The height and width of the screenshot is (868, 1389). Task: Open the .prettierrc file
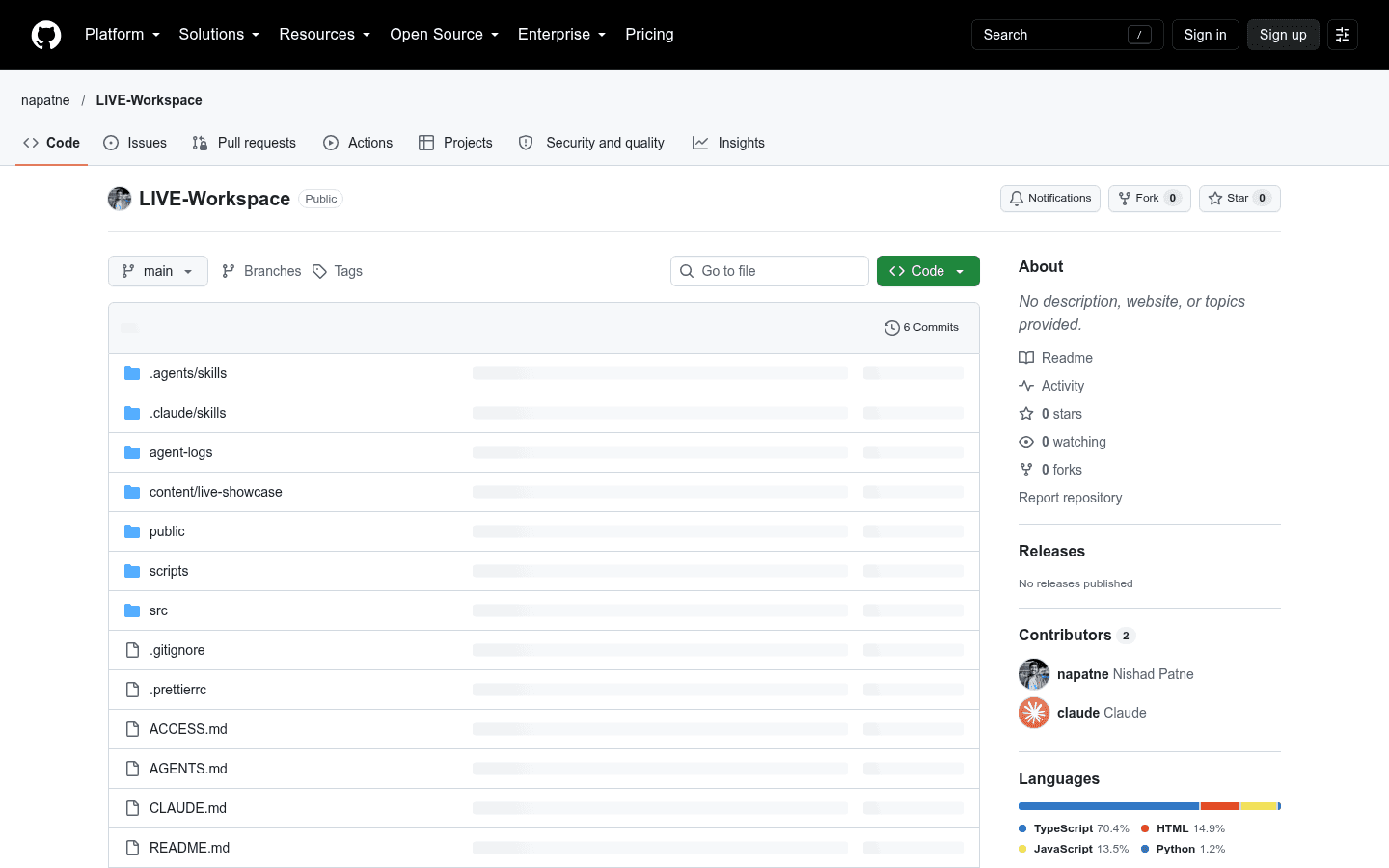click(x=177, y=690)
